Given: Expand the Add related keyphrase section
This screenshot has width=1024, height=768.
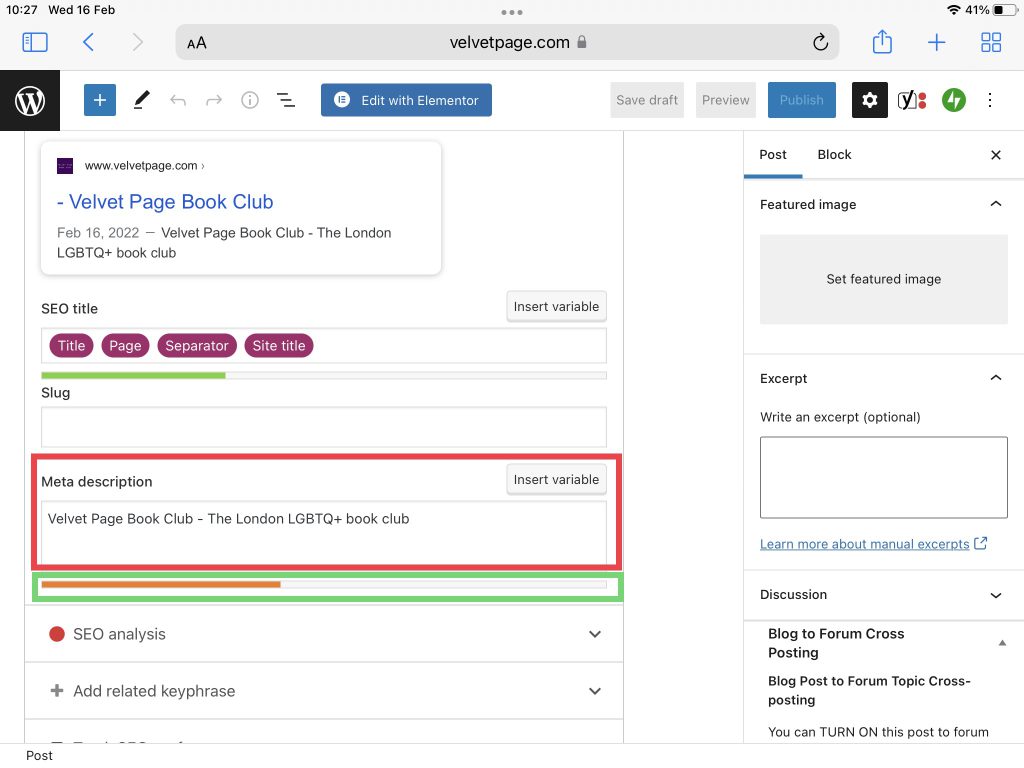Looking at the screenshot, I should (x=324, y=691).
